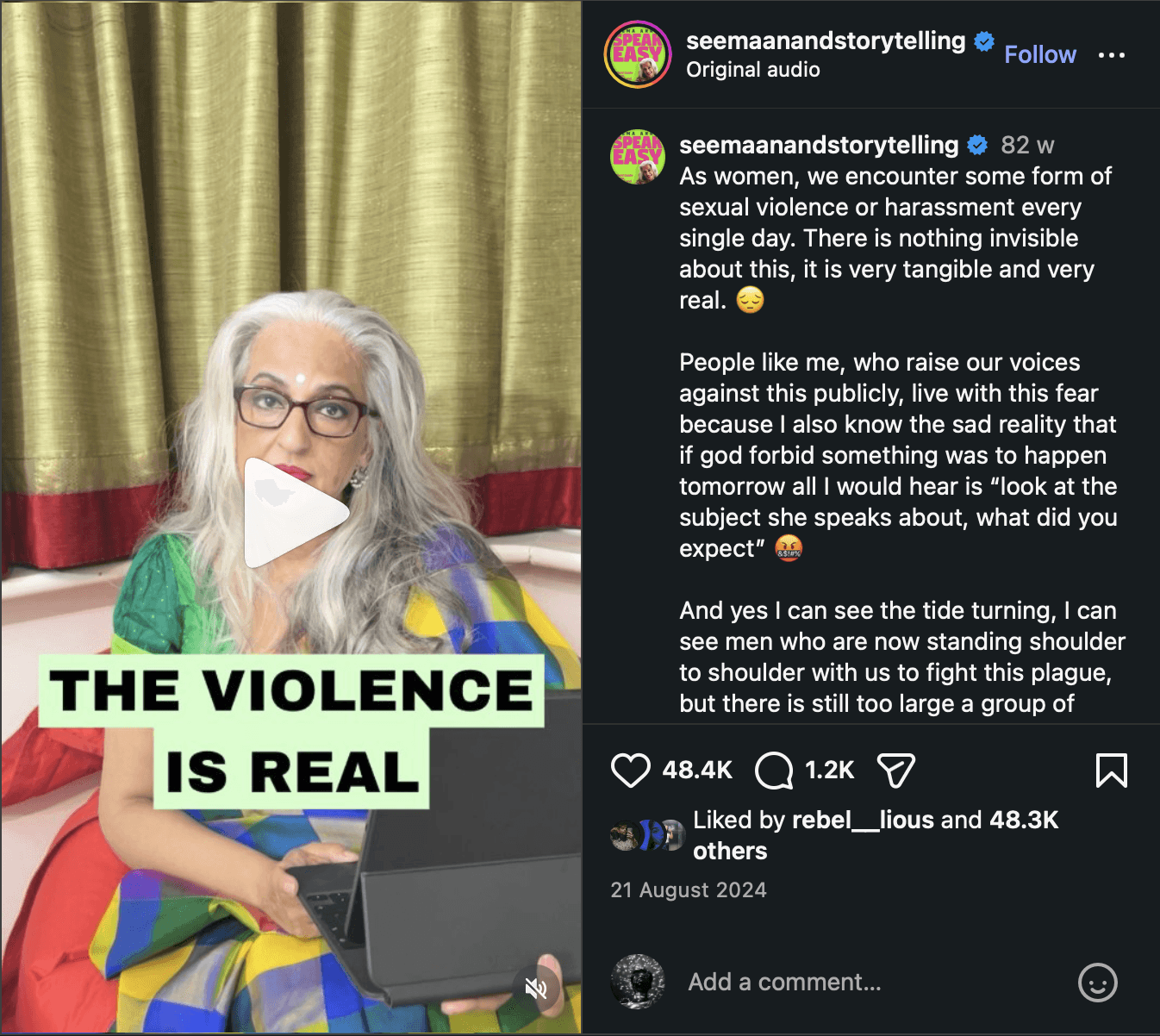Click the liker avatars cluster
This screenshot has height=1036, width=1160.
(647, 835)
